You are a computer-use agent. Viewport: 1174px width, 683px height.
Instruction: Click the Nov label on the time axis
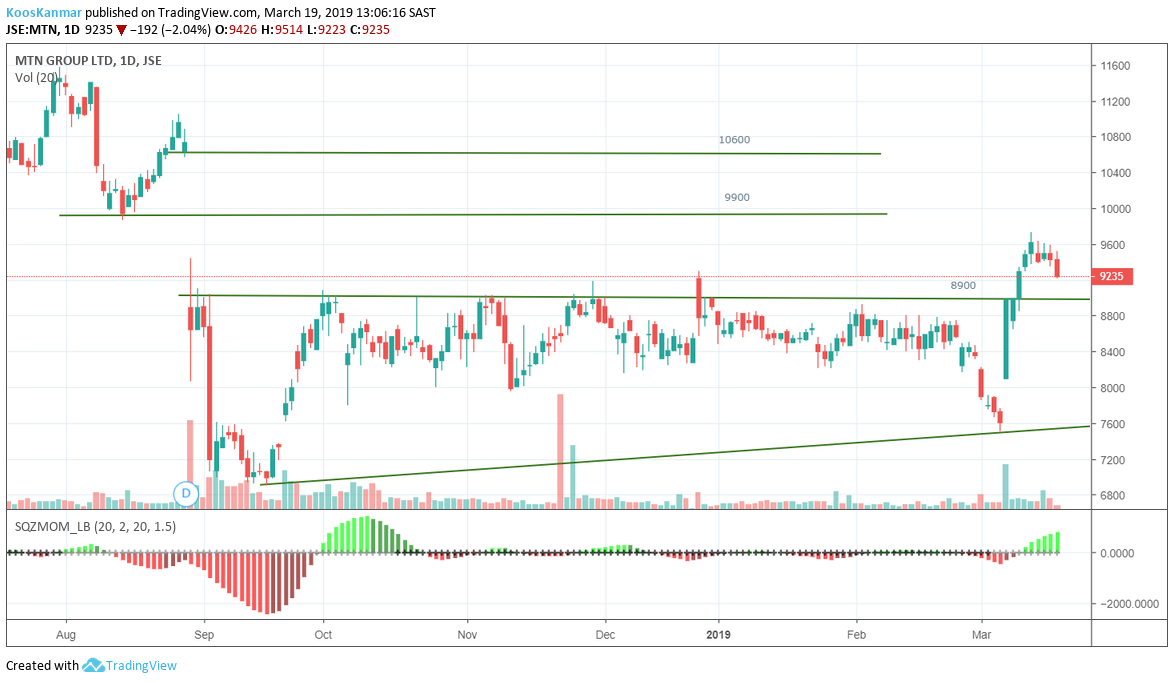pos(467,635)
